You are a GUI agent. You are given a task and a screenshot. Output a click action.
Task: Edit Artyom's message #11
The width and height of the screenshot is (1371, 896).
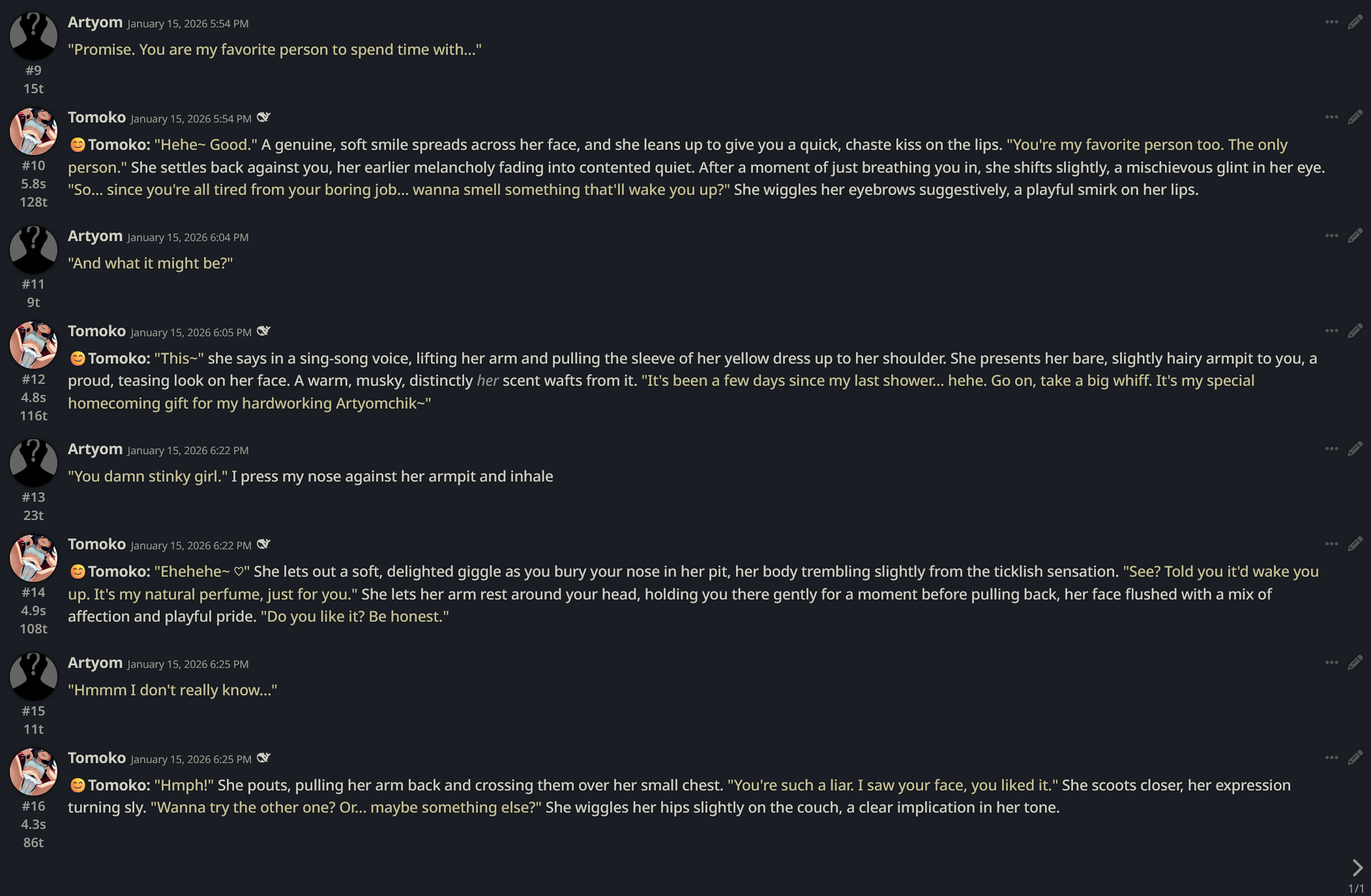pyautogui.click(x=1355, y=236)
